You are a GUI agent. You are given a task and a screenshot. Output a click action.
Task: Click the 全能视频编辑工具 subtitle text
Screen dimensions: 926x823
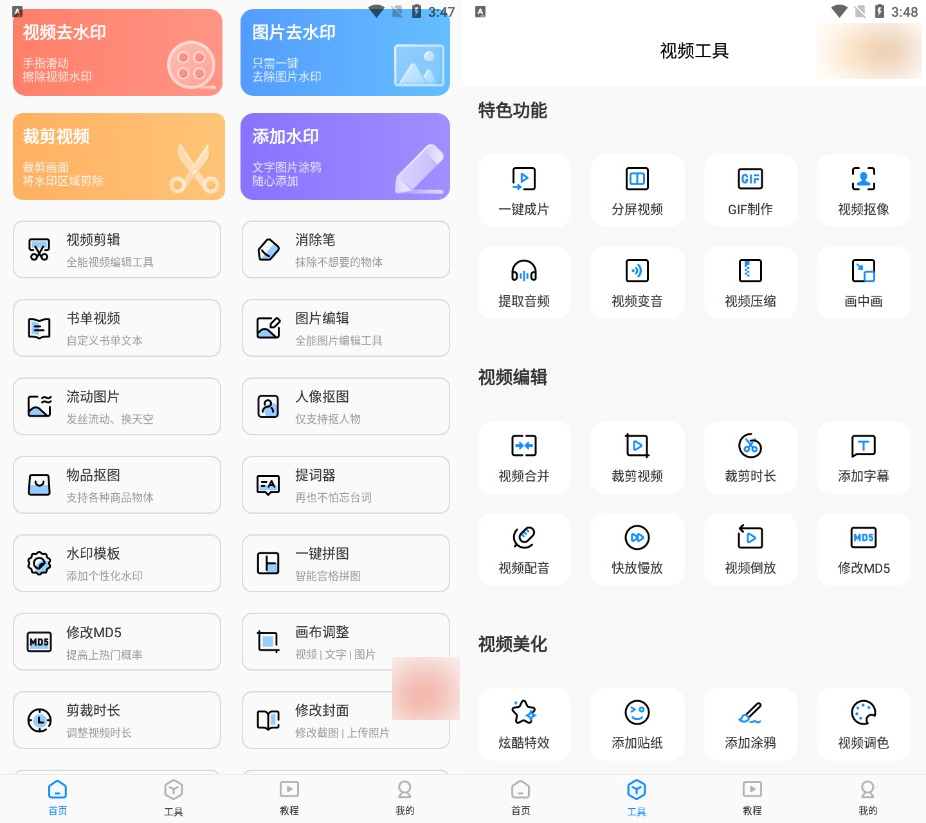110,262
